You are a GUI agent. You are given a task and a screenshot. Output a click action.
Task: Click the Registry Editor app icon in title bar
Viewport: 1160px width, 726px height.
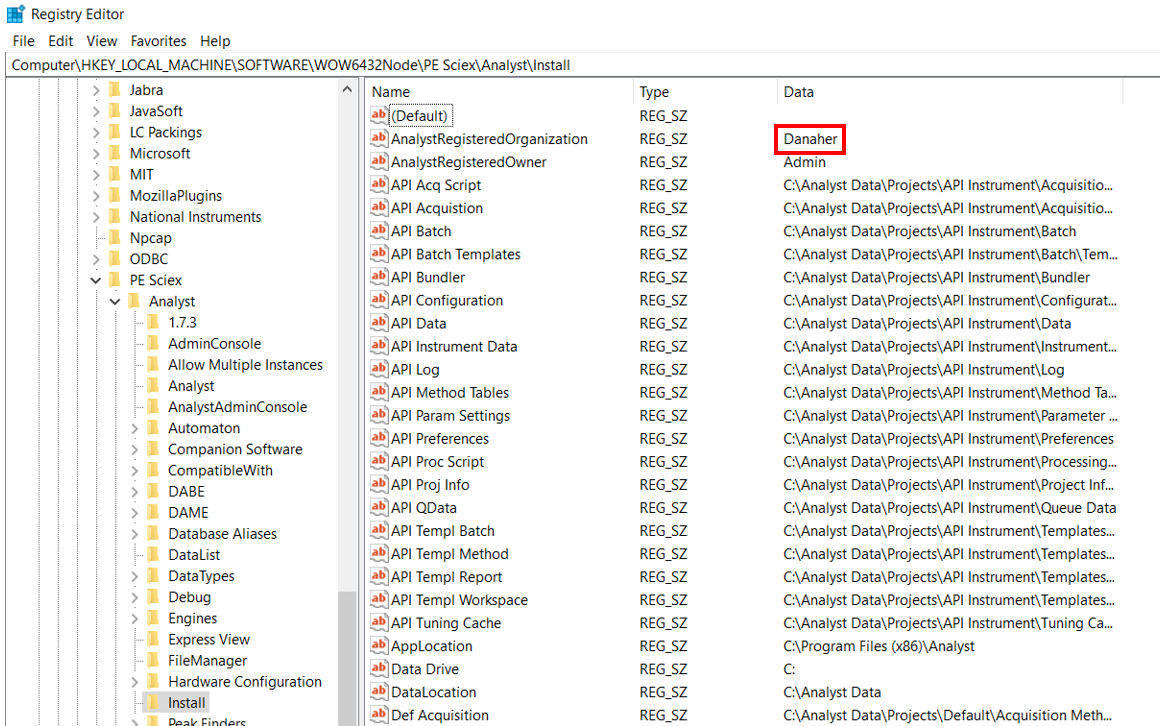point(15,13)
